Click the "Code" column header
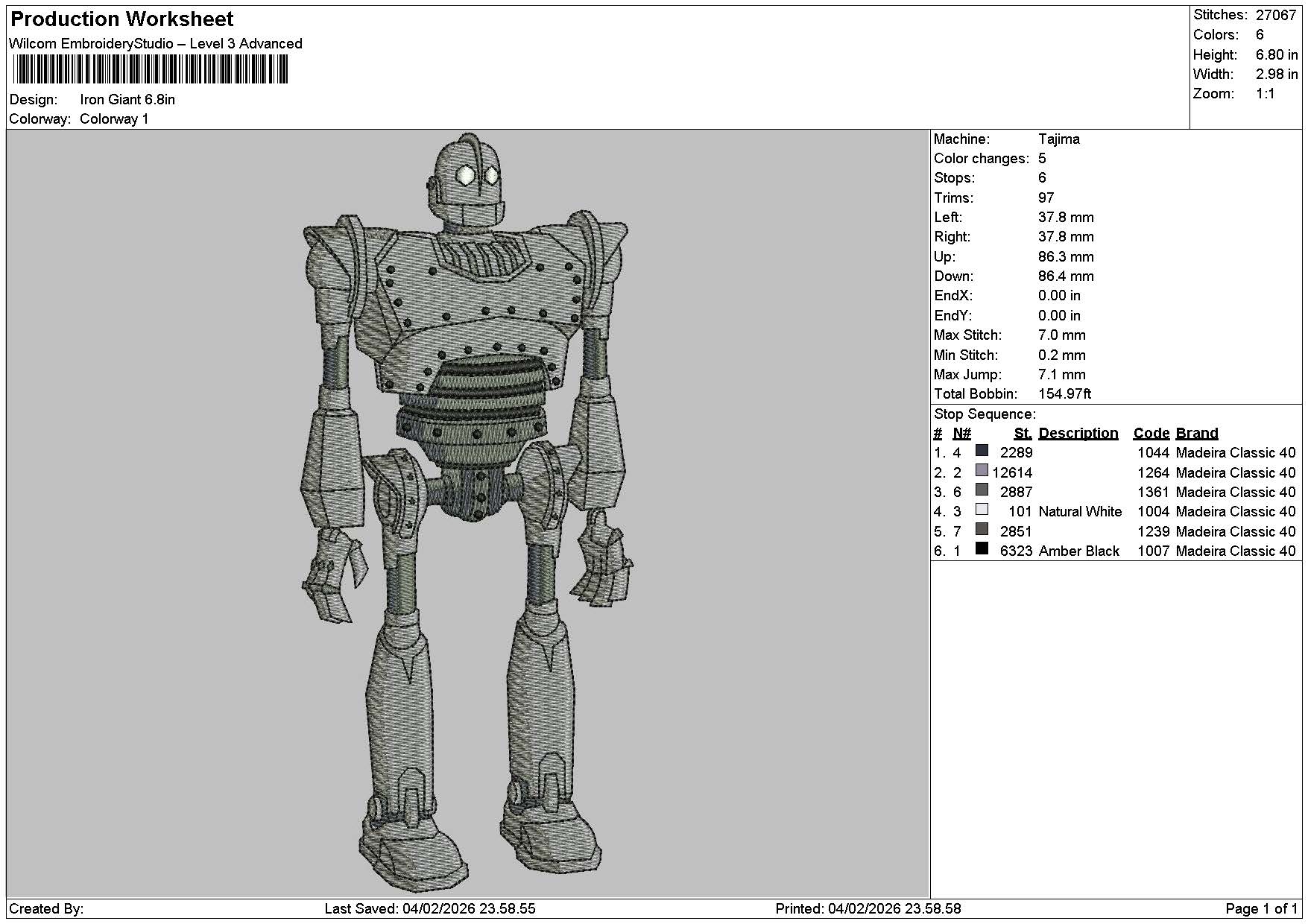 1151,434
